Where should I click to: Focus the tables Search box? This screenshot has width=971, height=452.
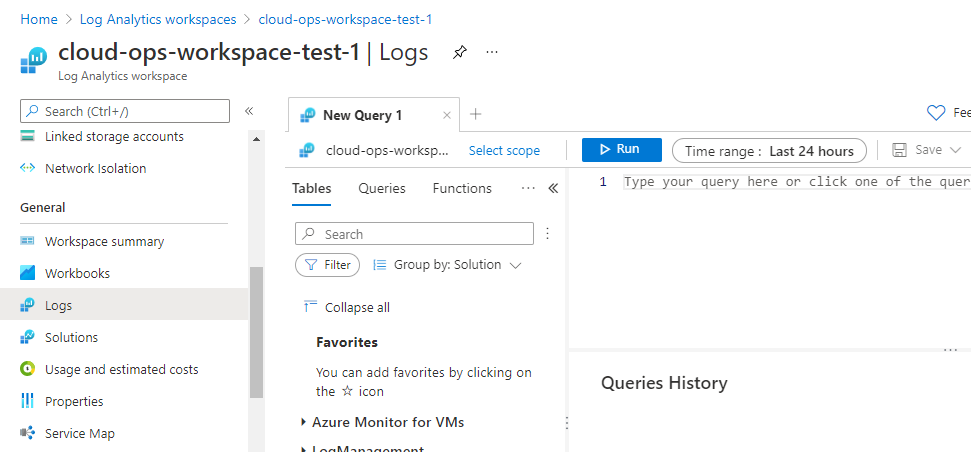pyautogui.click(x=414, y=234)
